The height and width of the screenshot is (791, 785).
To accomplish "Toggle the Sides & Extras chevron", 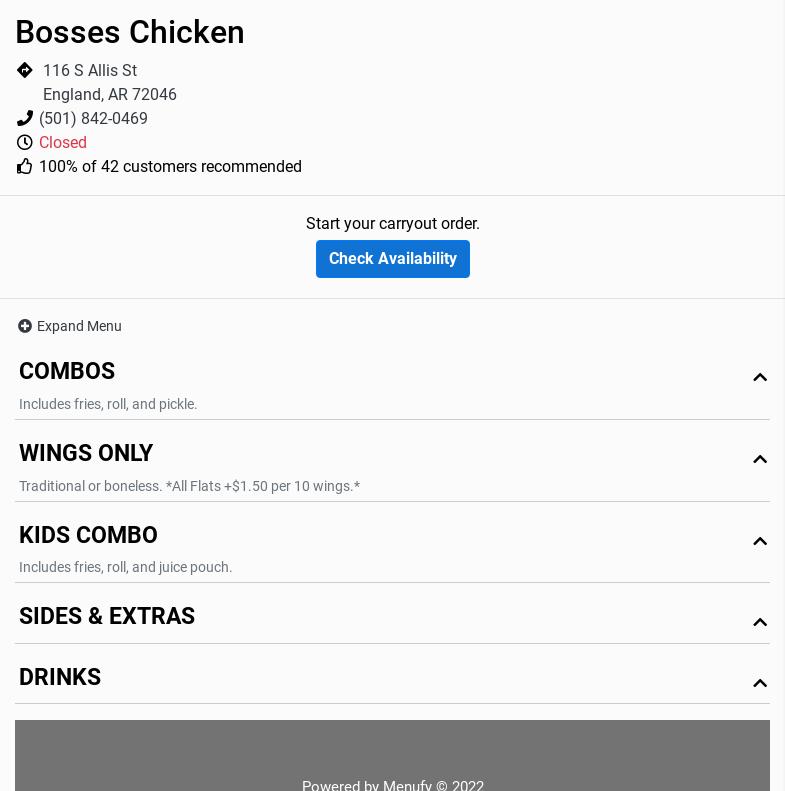I will coord(760,622).
